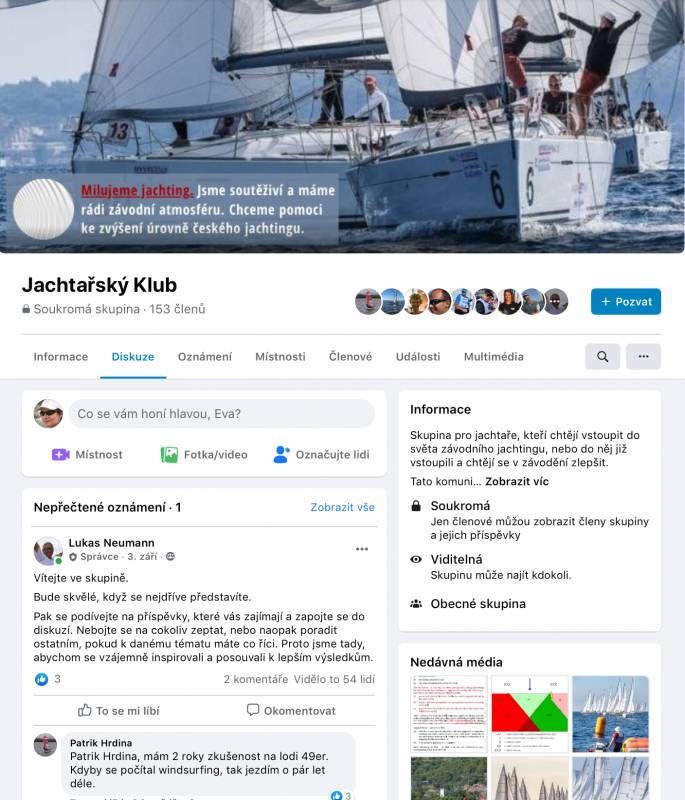Open the Multimédia tab
The width and height of the screenshot is (685, 800).
coord(494,357)
